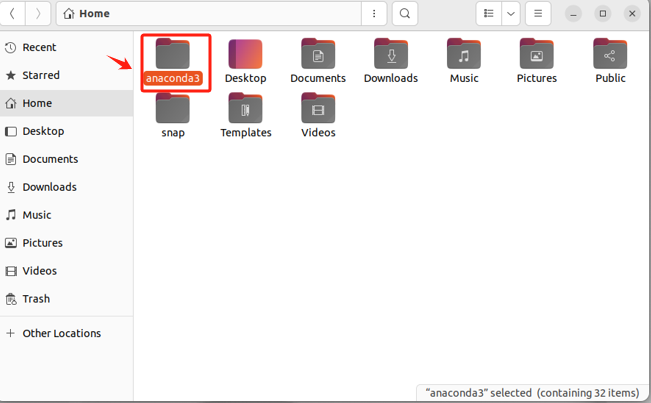Screen dimensions: 651x403
Task: Close the Files window
Action: 632,14
